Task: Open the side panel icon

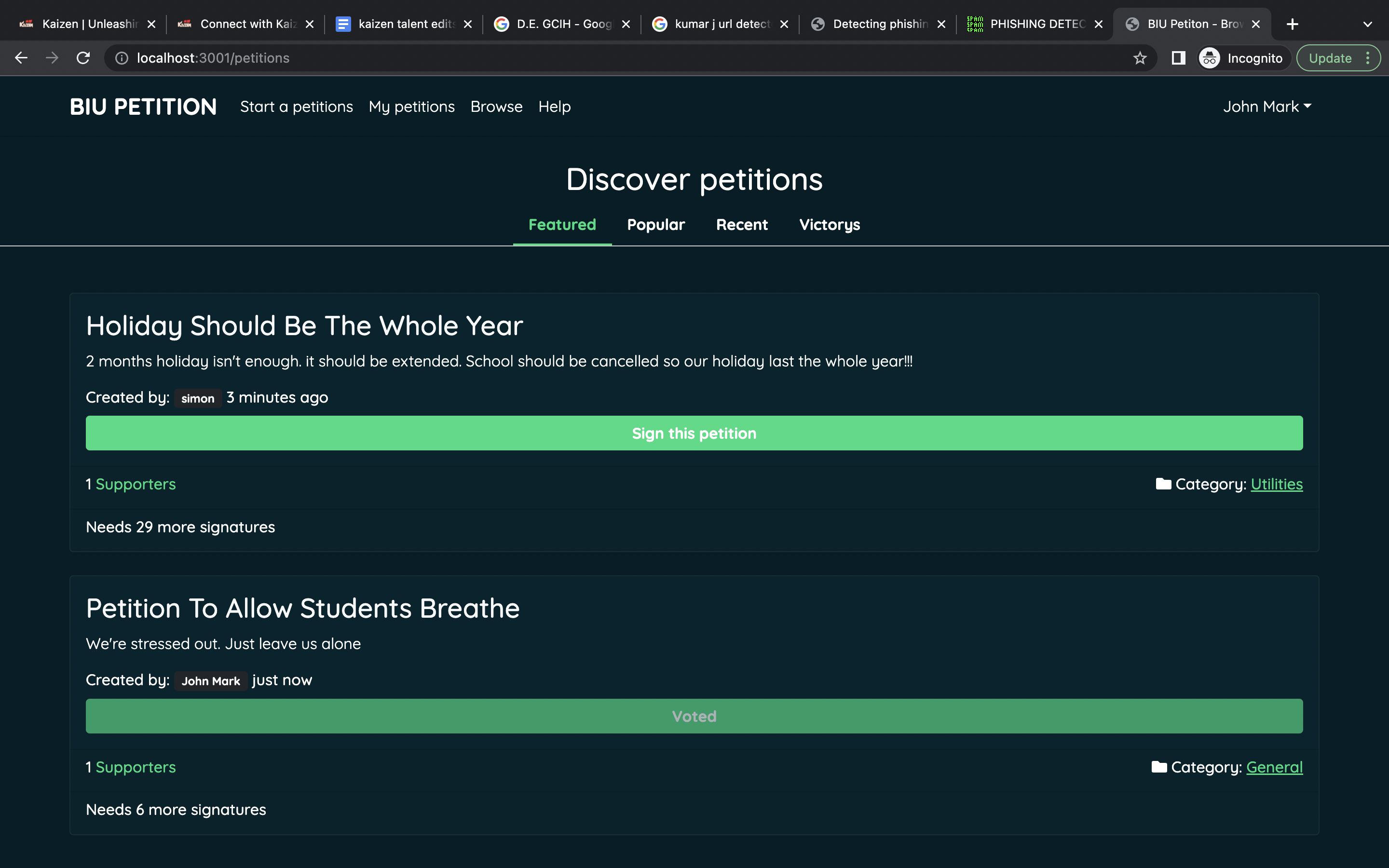Action: [x=1178, y=58]
